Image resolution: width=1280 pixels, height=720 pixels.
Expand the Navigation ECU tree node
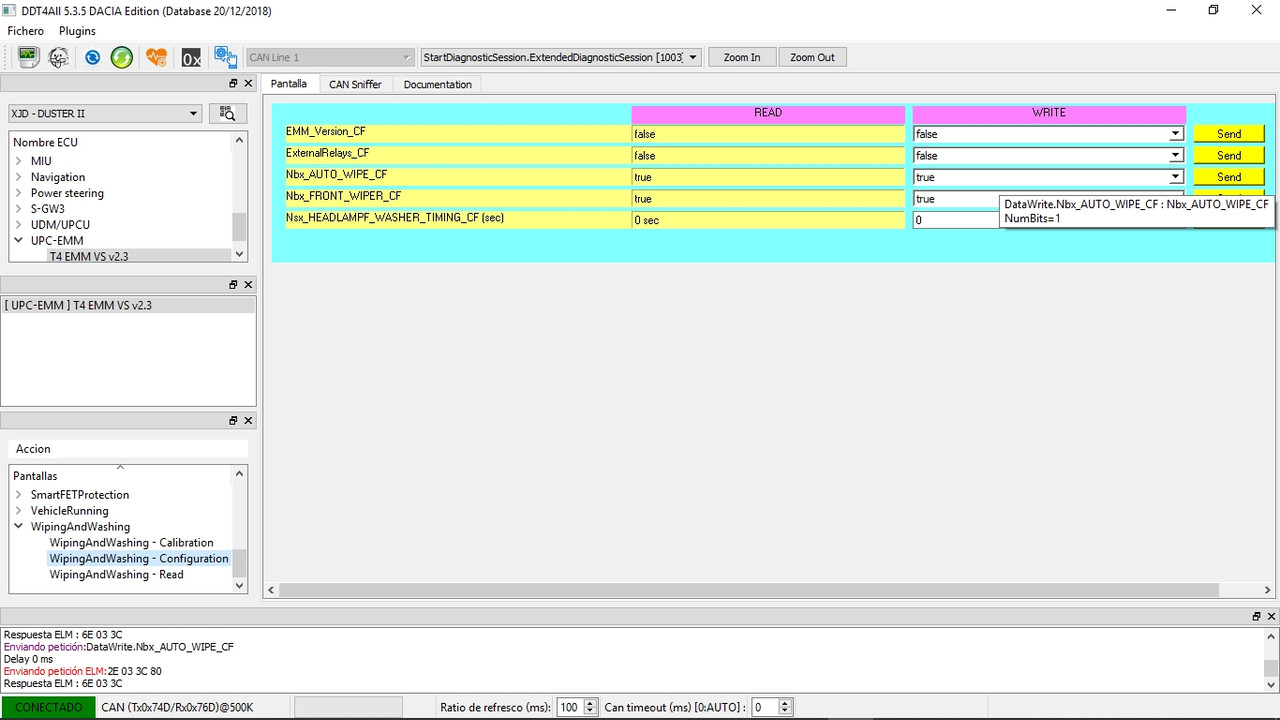pyautogui.click(x=19, y=177)
